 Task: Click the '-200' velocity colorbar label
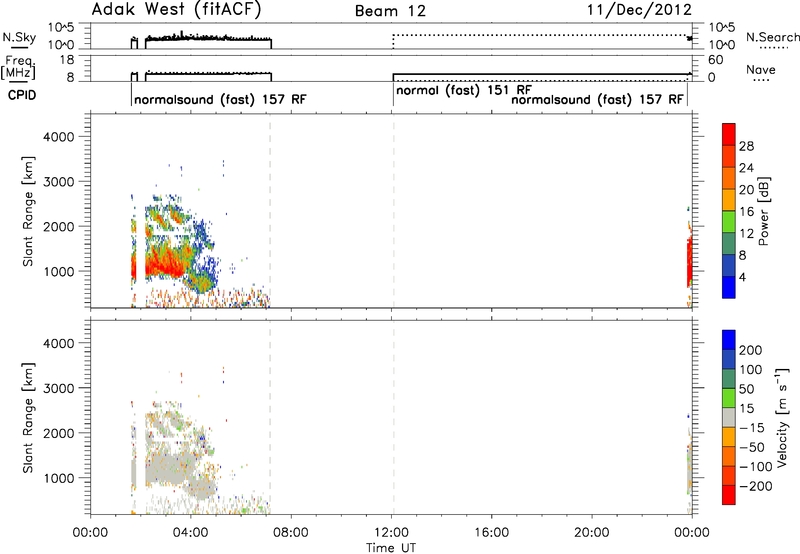(x=755, y=486)
